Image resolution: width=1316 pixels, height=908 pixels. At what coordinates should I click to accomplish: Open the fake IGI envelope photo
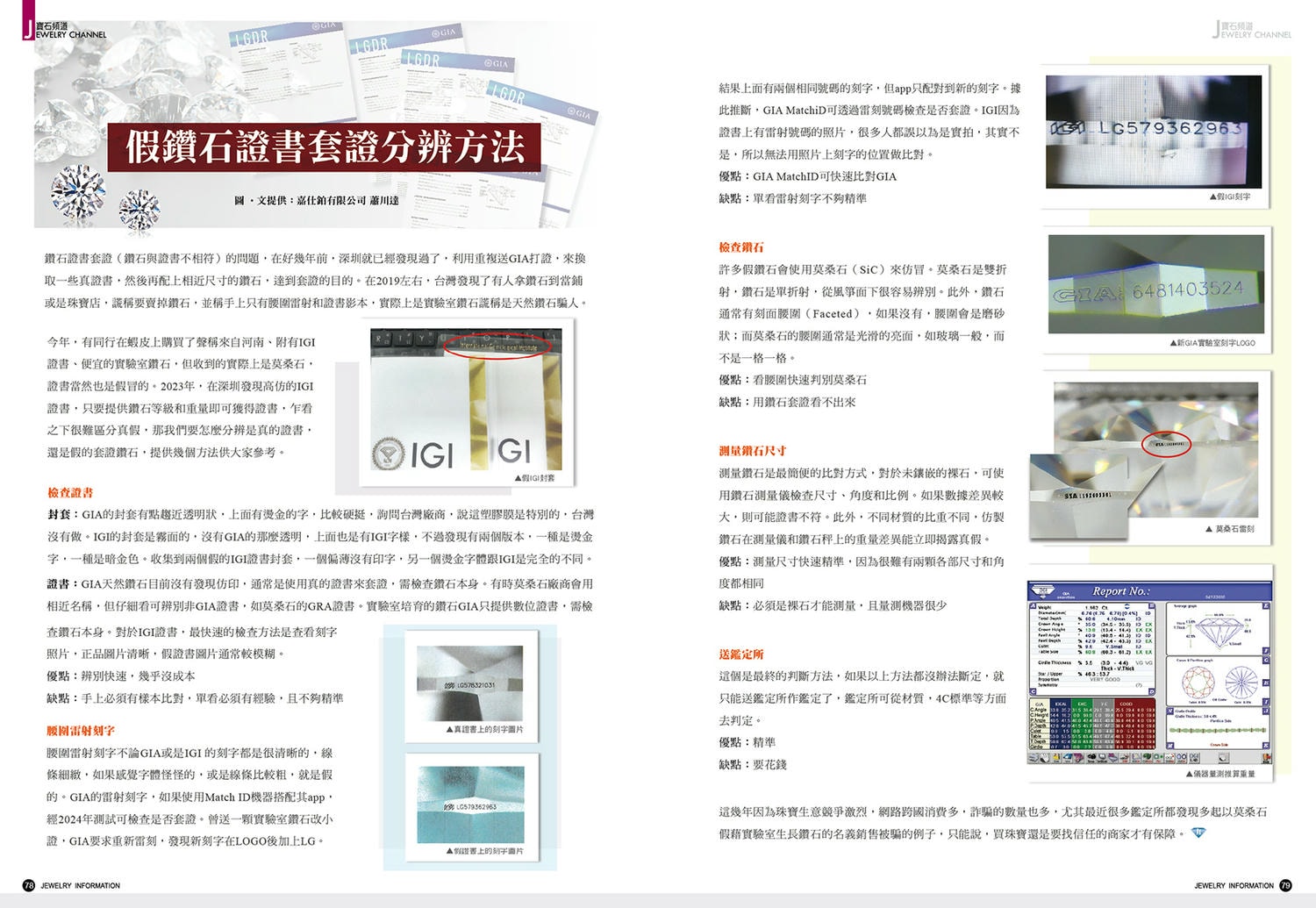(466, 400)
